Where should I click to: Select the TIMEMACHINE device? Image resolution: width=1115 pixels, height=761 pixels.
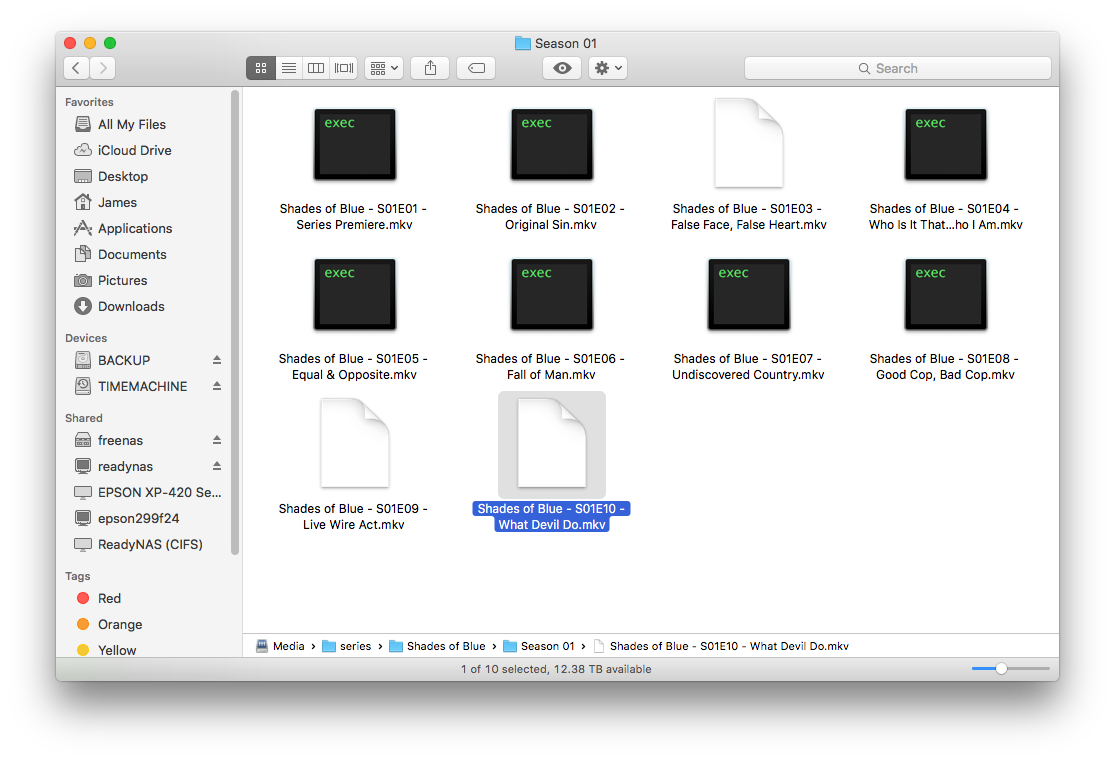coord(142,386)
